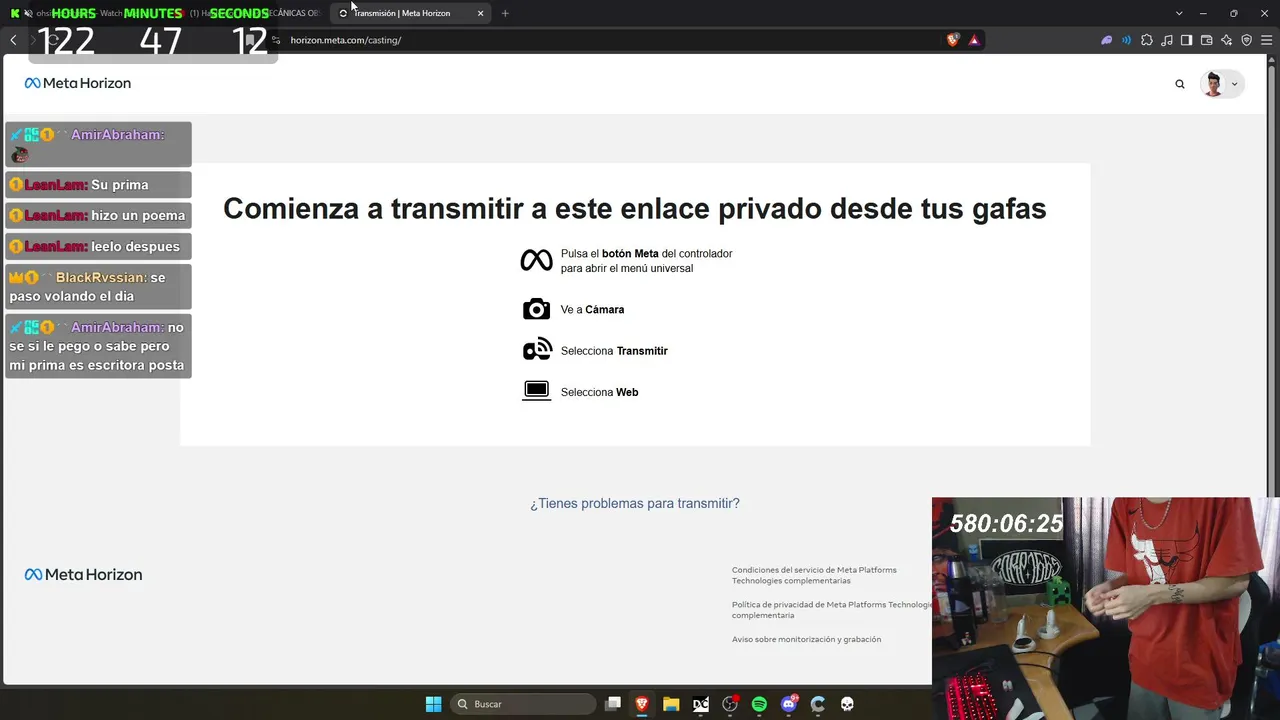The width and height of the screenshot is (1280, 720).
Task: Click the blue sound waves extension icon
Action: (x=1127, y=40)
